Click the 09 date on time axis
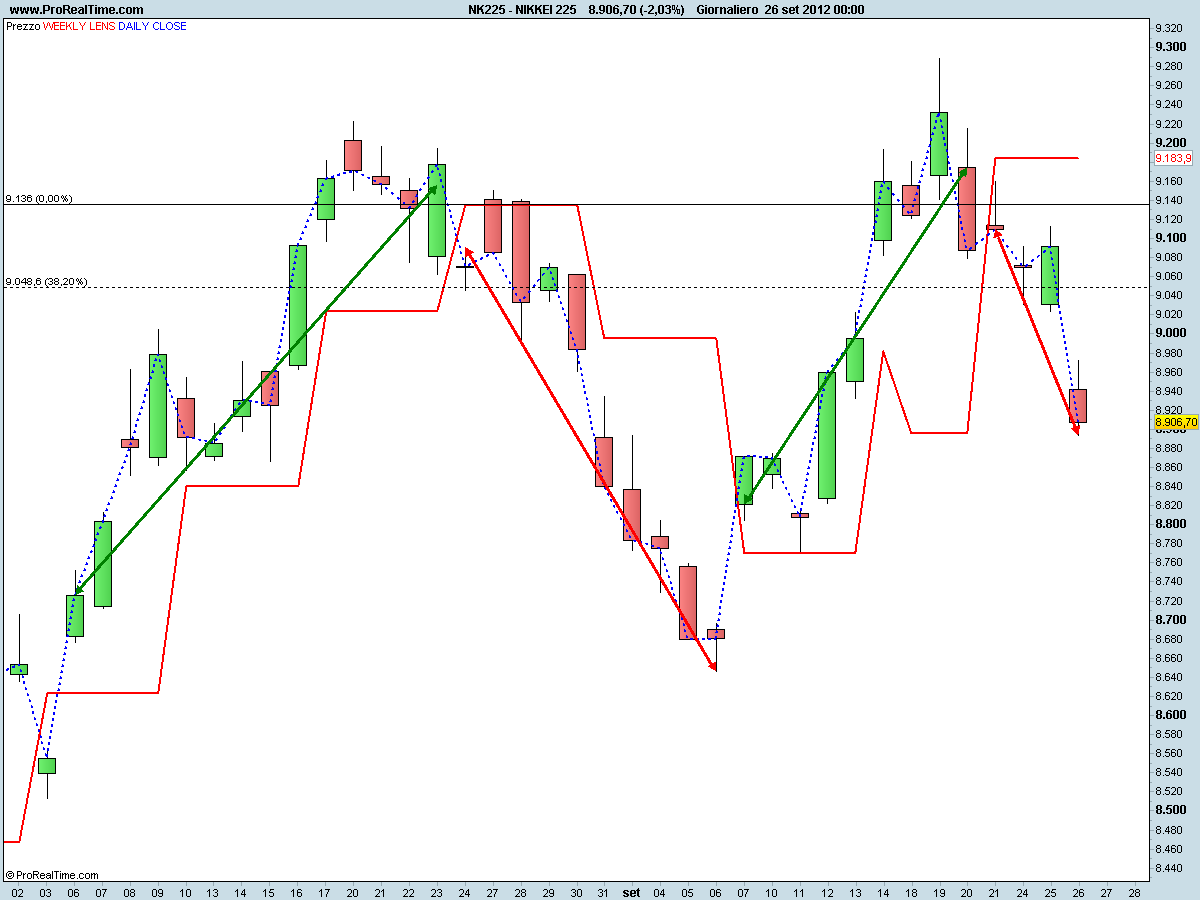This screenshot has width=1200, height=900. coord(157,892)
